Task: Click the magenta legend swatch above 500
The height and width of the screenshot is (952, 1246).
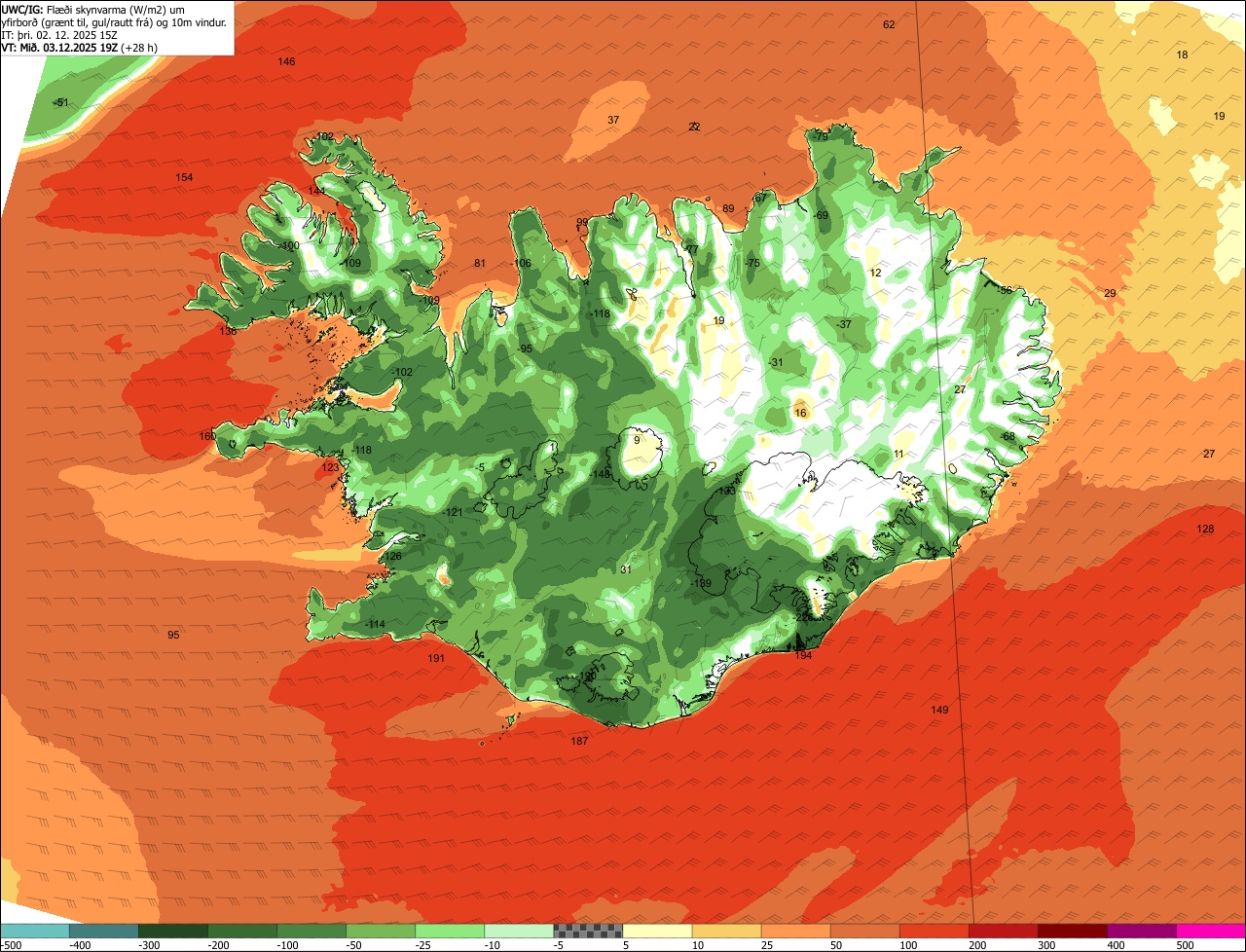Action: click(x=1211, y=931)
